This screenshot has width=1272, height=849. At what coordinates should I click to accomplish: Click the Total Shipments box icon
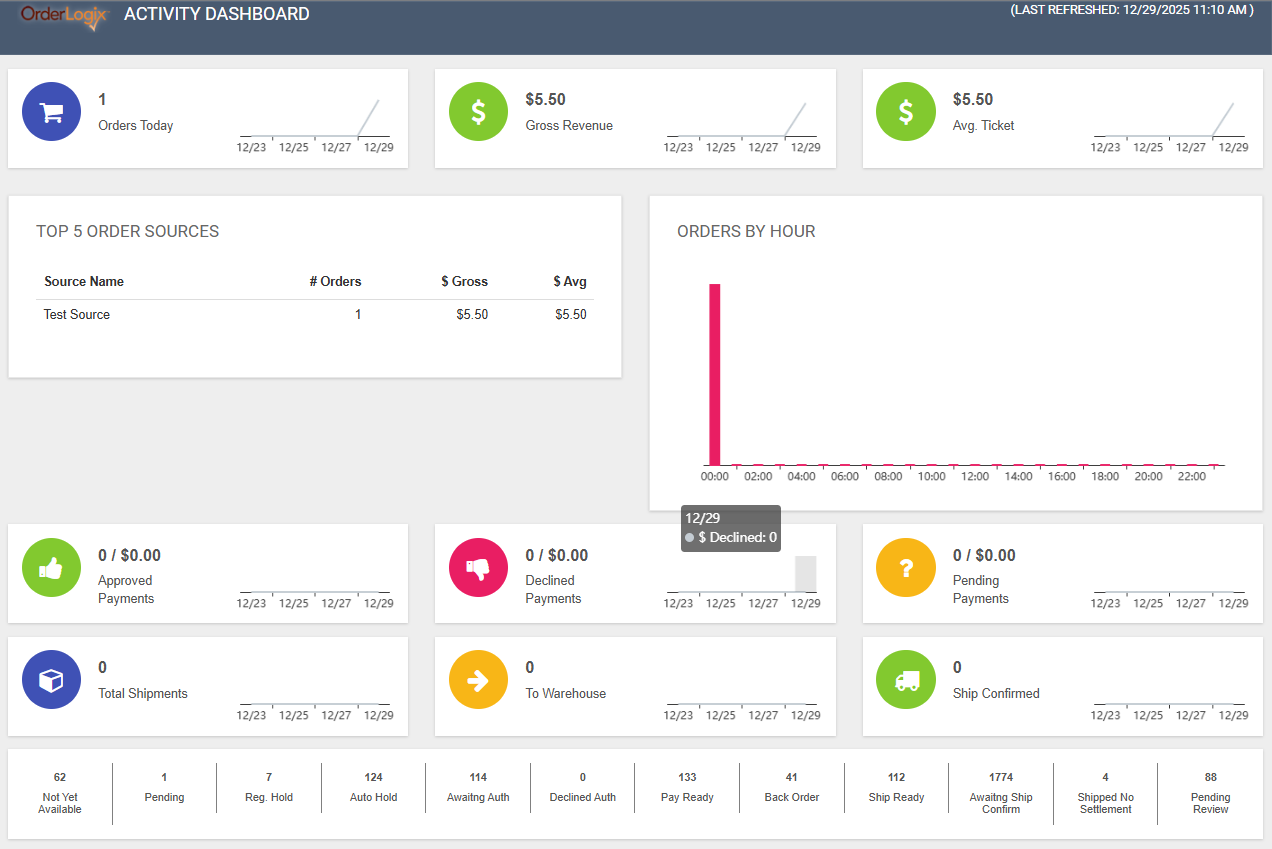click(x=51, y=680)
